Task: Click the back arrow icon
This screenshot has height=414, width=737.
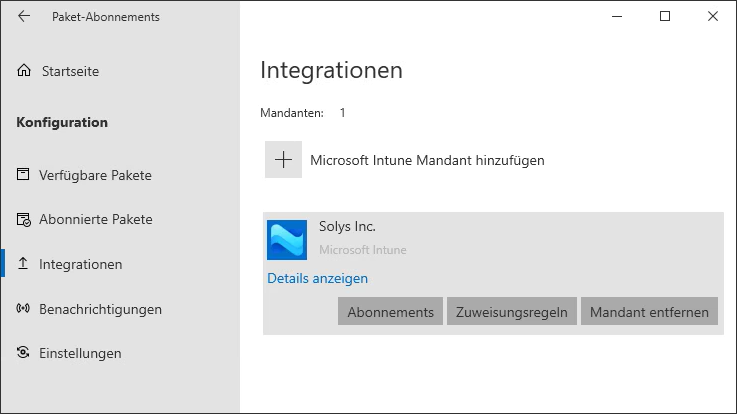Action: [24, 17]
